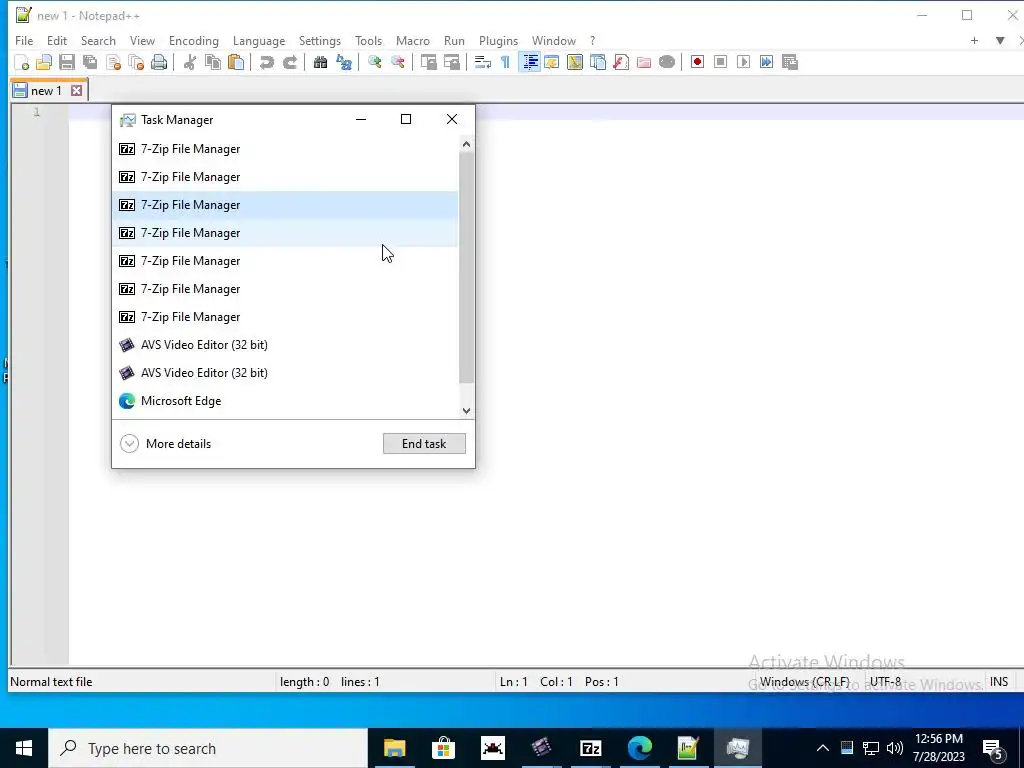Click the Save All toolbar icon
This screenshot has height=768, width=1024.
pyautogui.click(x=89, y=62)
